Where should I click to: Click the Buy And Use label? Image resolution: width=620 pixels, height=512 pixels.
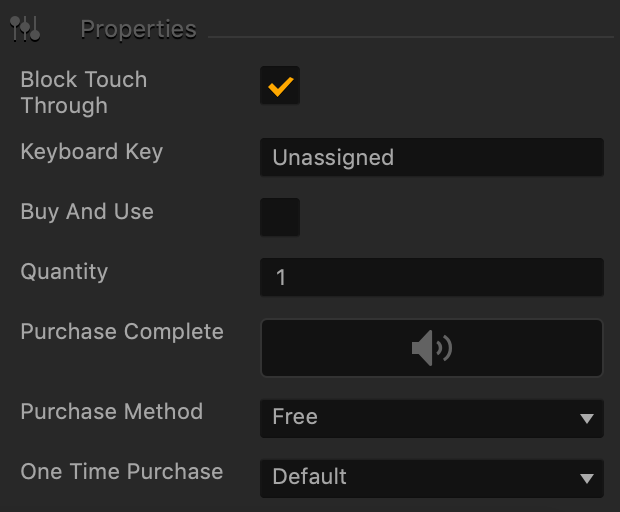click(87, 212)
